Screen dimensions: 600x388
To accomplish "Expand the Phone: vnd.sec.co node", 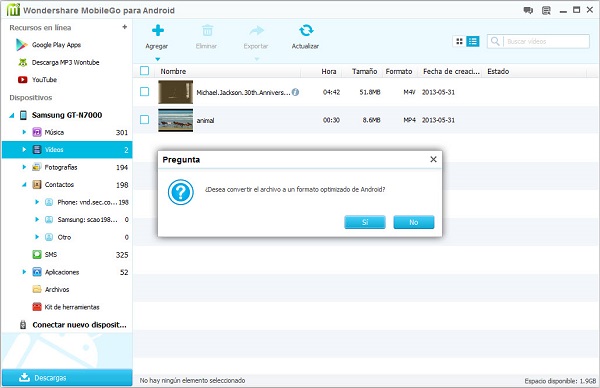I will tap(37, 202).
